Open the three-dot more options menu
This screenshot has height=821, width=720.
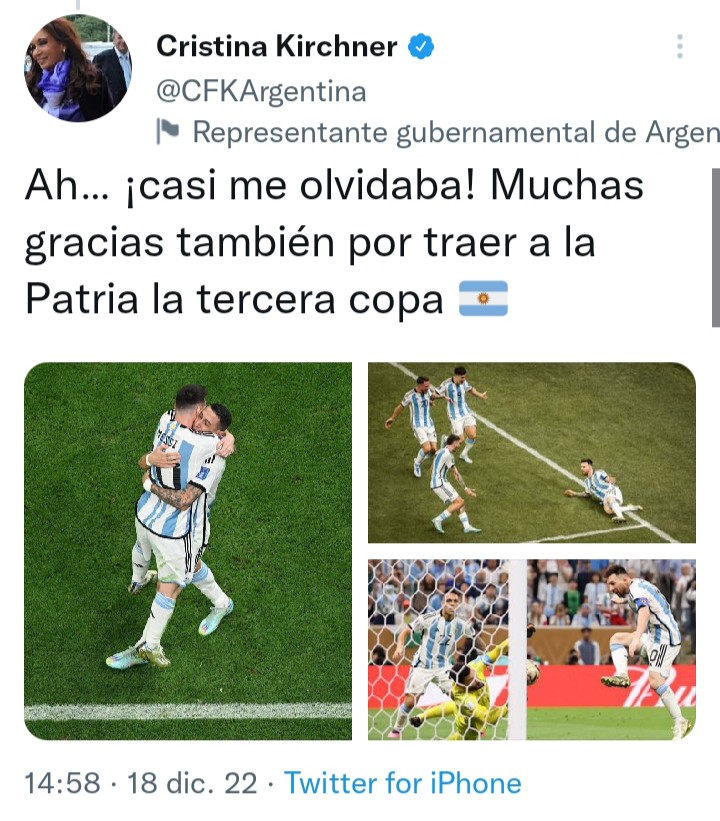click(x=680, y=46)
